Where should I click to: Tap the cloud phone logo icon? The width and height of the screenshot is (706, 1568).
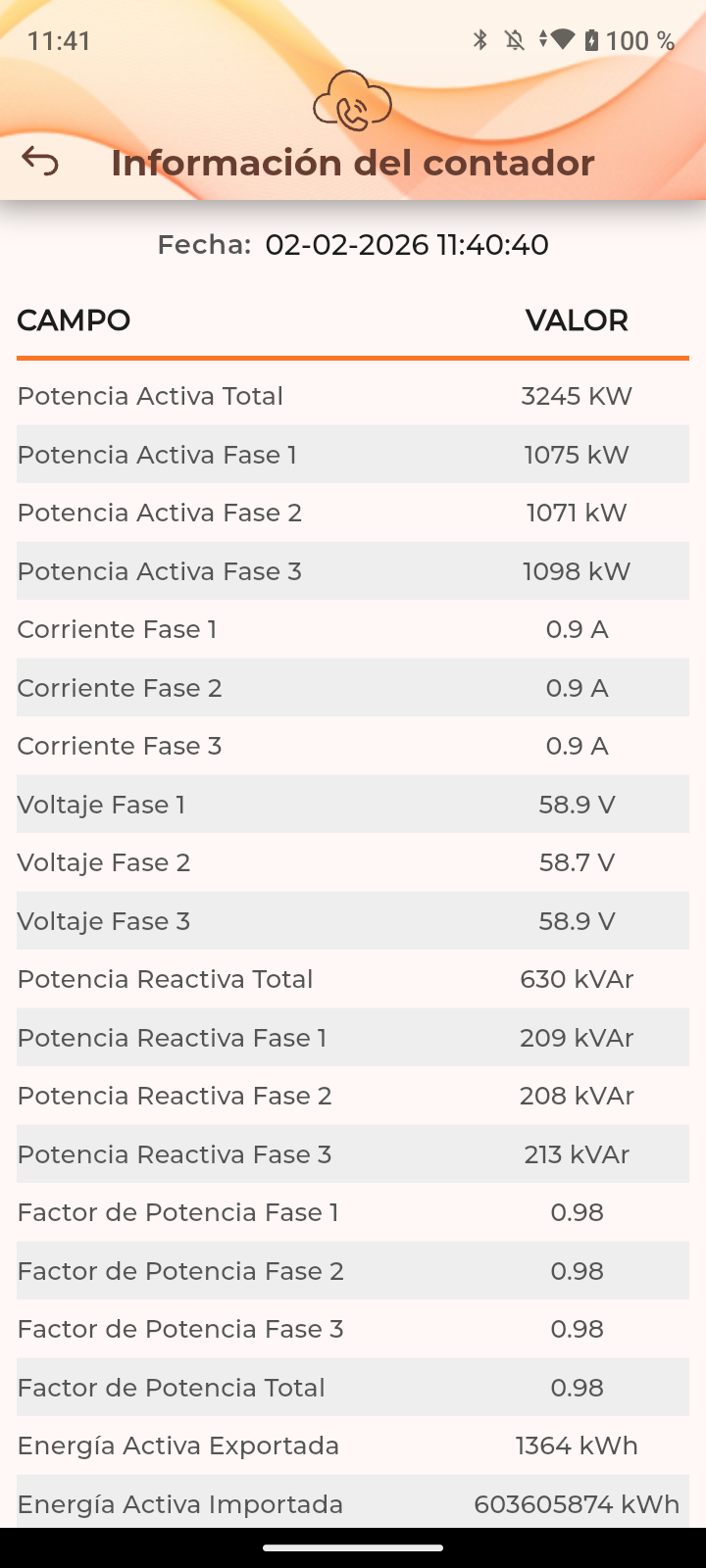(352, 102)
